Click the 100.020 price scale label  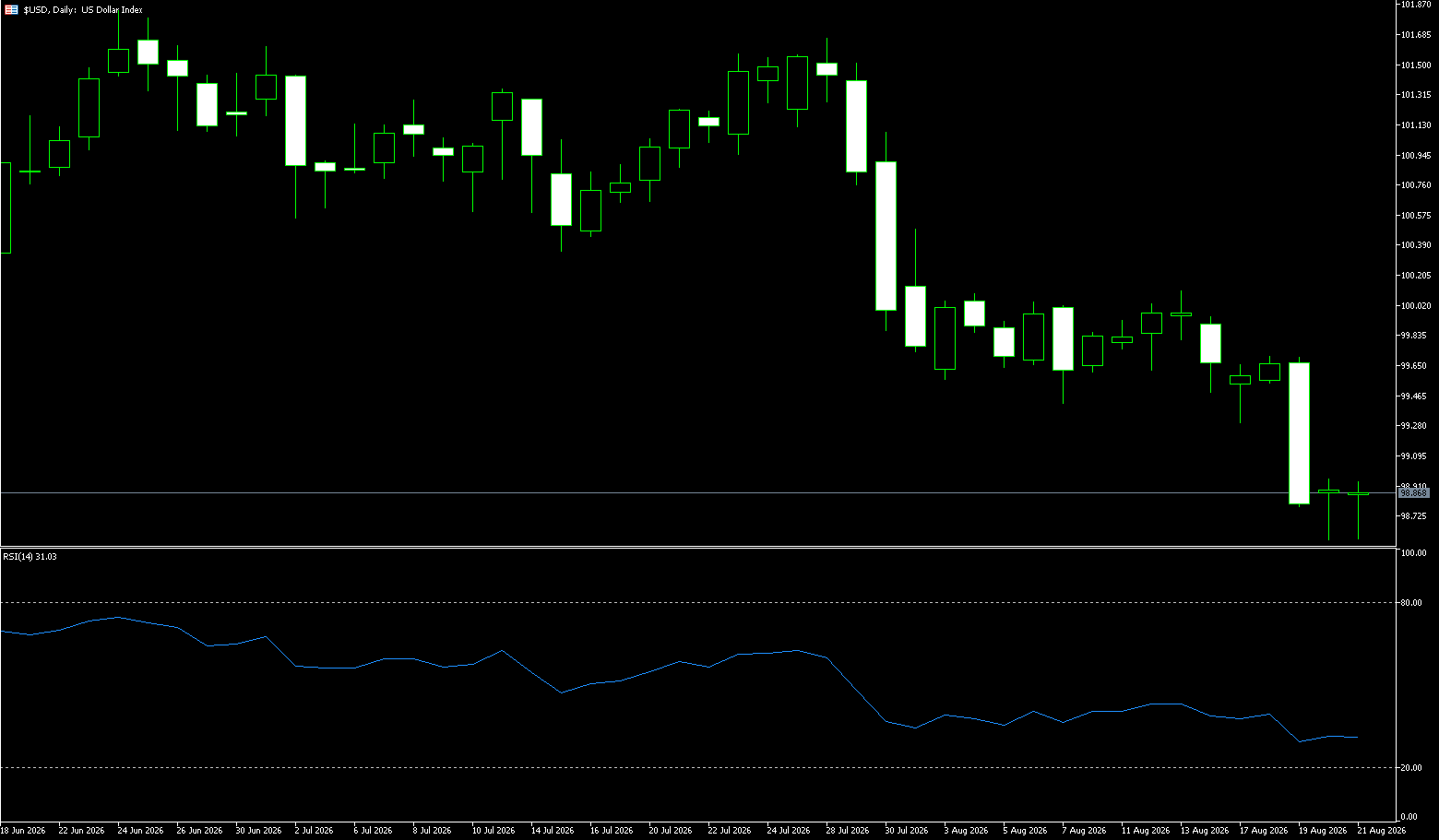point(1415,306)
